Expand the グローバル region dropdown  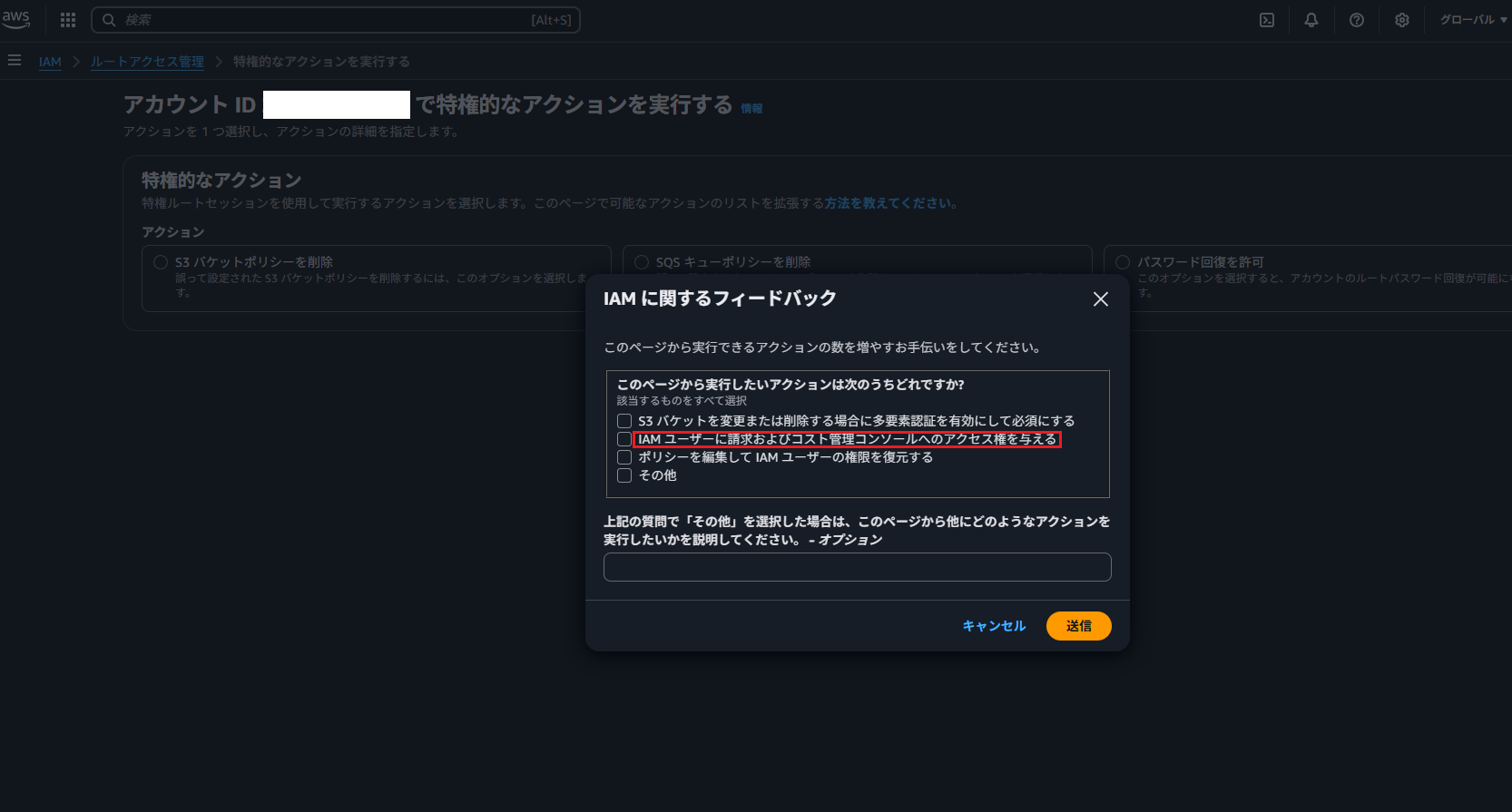(x=1473, y=20)
